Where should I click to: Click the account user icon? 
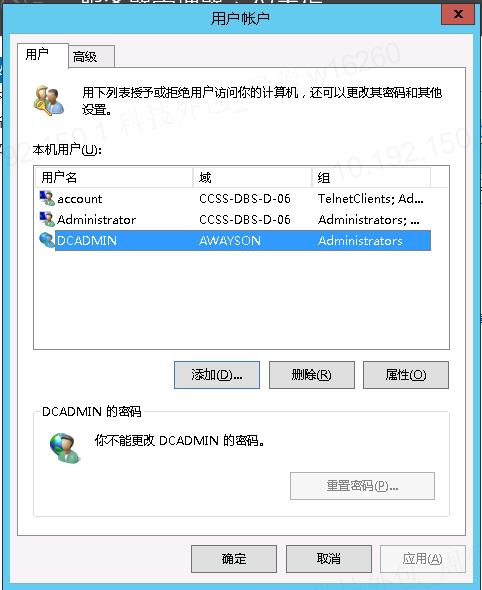(x=47, y=198)
